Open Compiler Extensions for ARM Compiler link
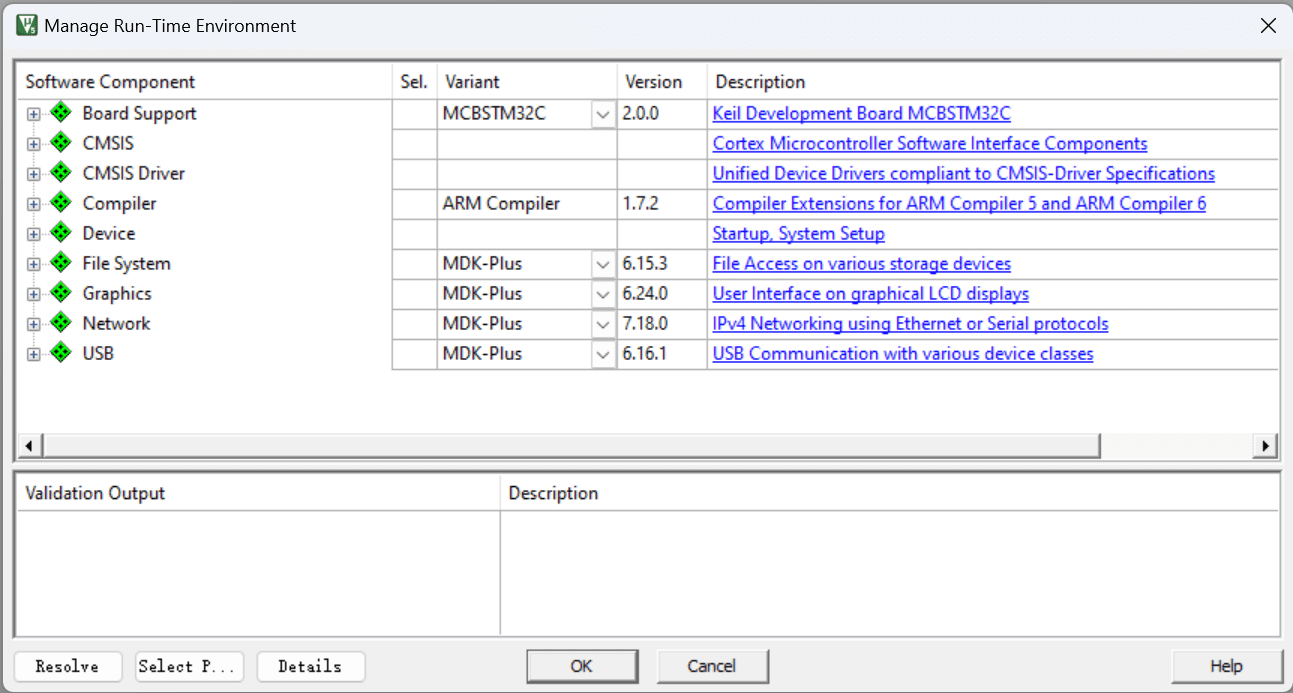The width and height of the screenshot is (1293, 693). (959, 204)
